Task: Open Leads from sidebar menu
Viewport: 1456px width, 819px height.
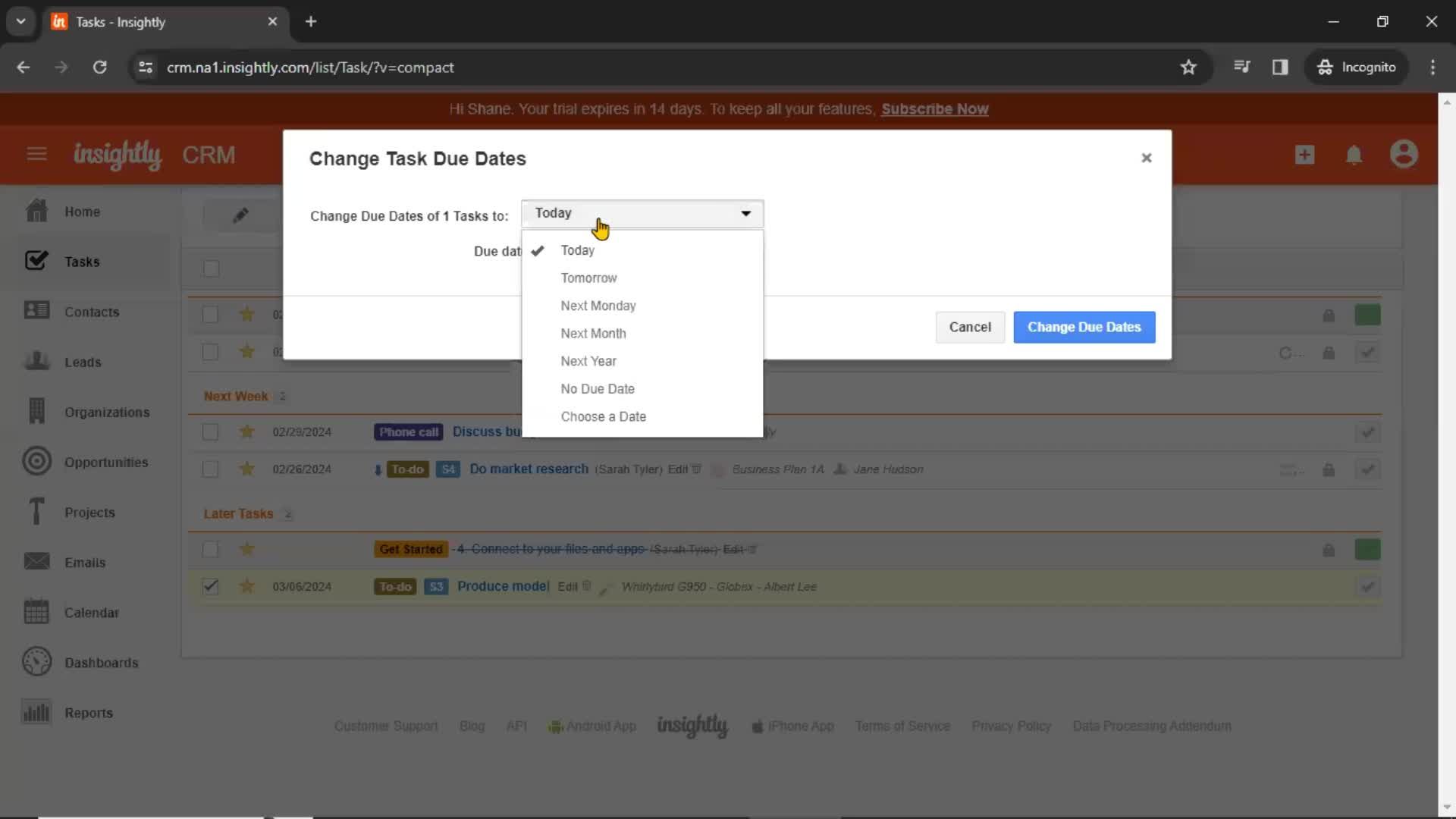Action: click(x=83, y=361)
